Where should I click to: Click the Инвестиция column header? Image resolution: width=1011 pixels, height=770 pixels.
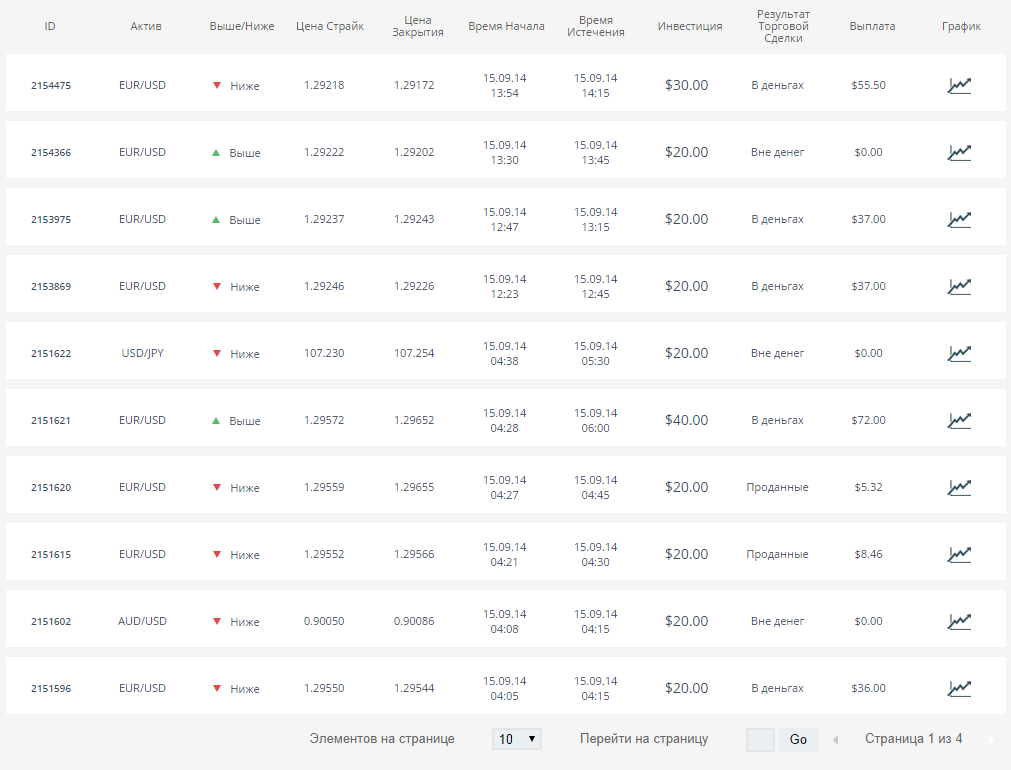pyautogui.click(x=690, y=26)
